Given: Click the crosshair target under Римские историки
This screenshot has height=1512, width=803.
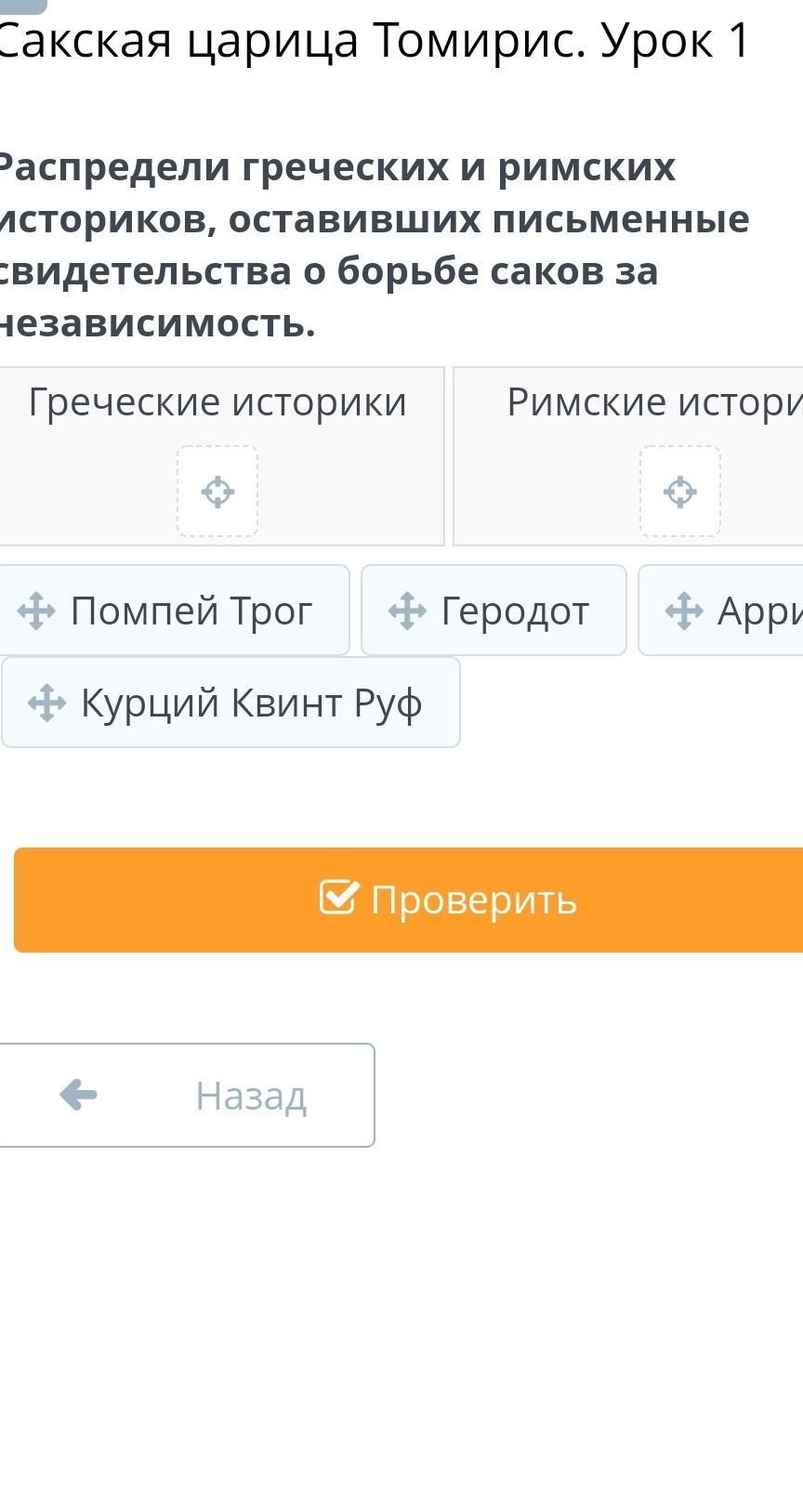Looking at the screenshot, I should tap(679, 492).
